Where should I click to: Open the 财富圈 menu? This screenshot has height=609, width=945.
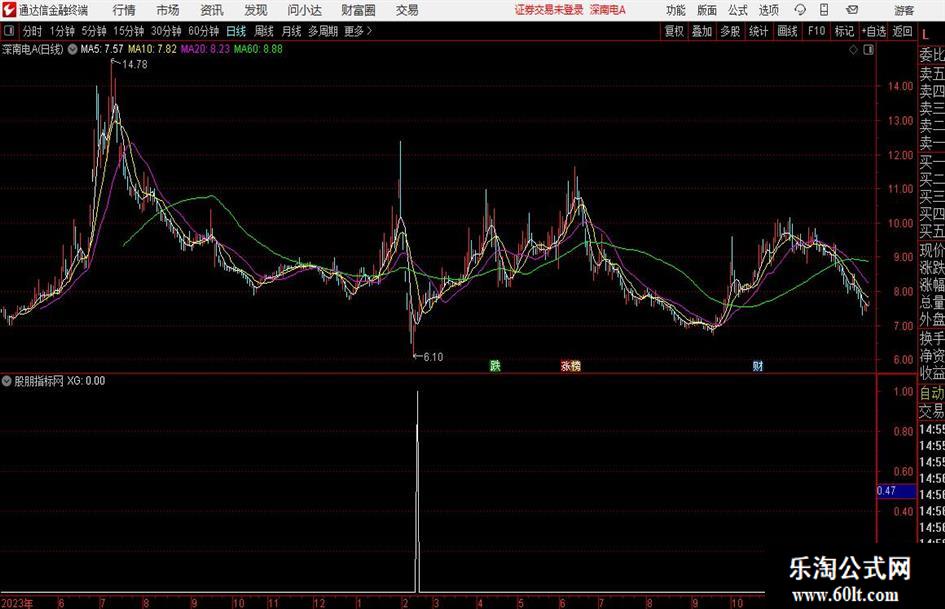pyautogui.click(x=358, y=10)
